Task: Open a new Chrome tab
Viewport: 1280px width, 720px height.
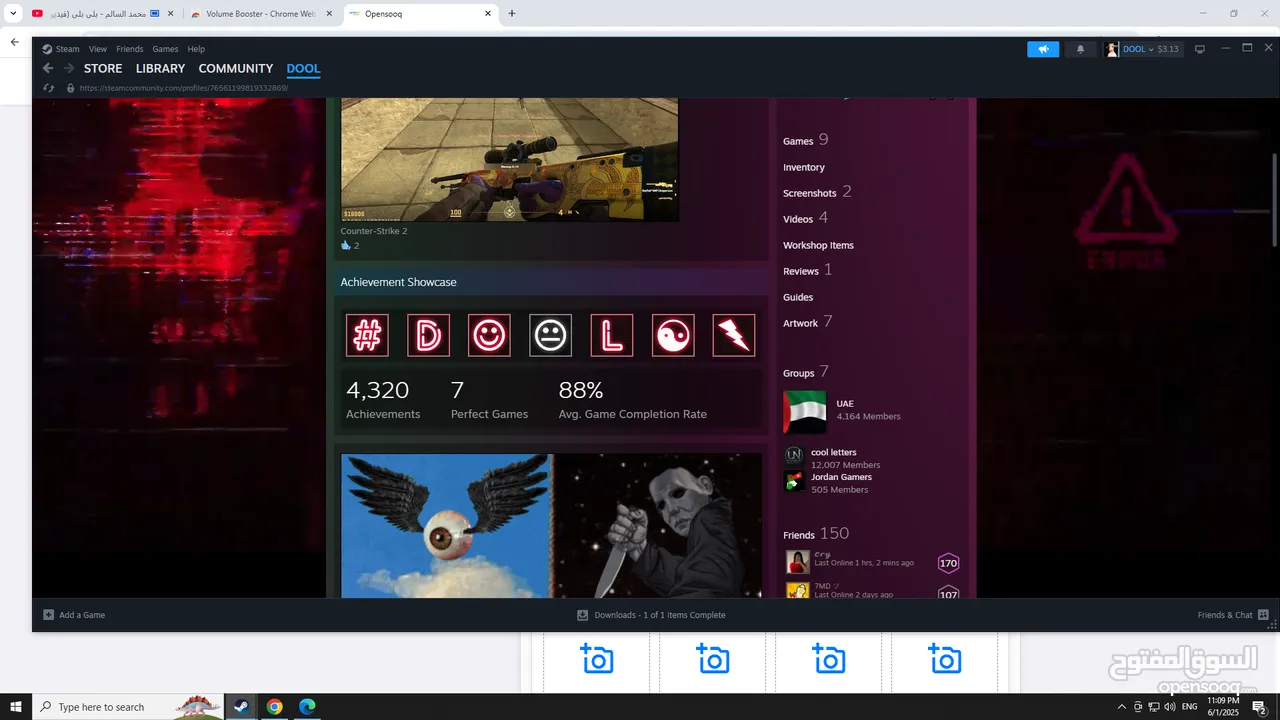Action: coord(512,14)
